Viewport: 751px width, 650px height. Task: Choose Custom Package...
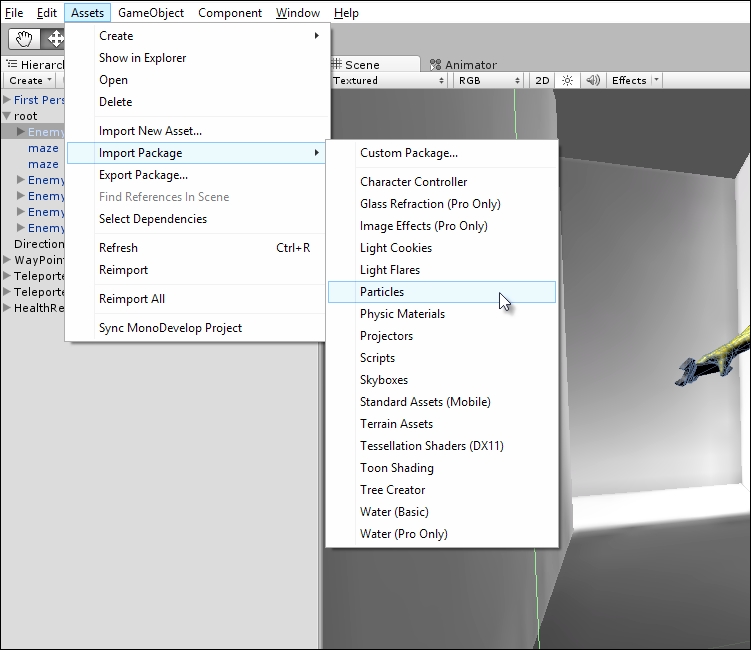pos(442,153)
